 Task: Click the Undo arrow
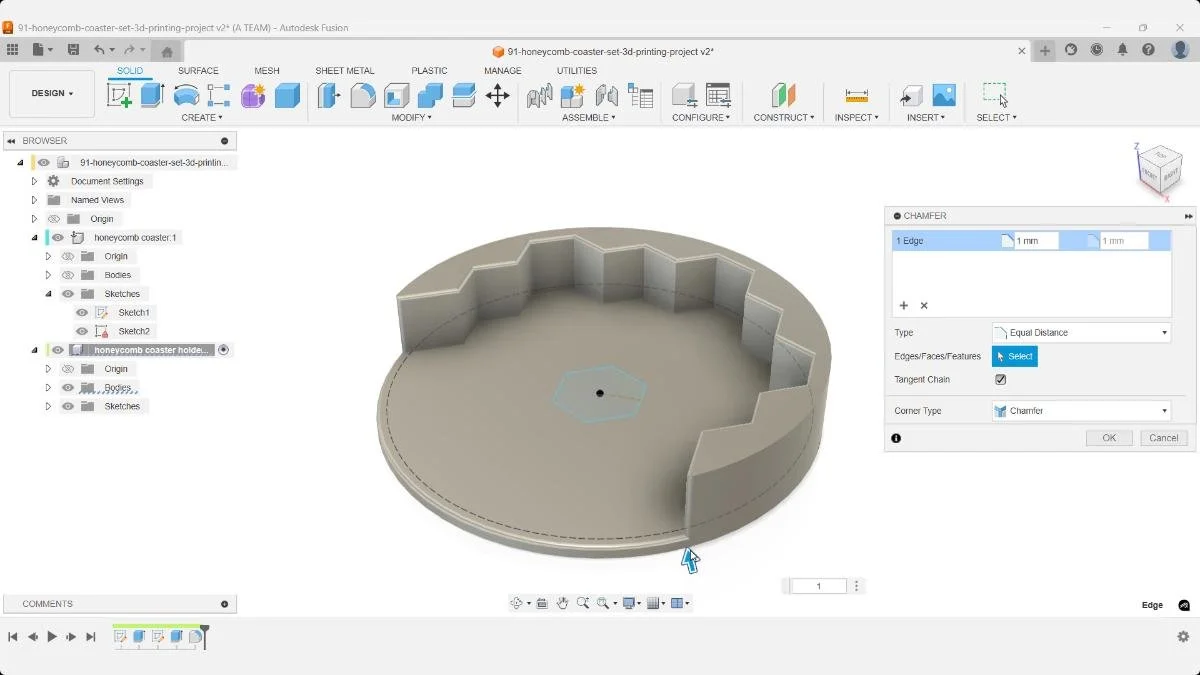click(x=99, y=49)
